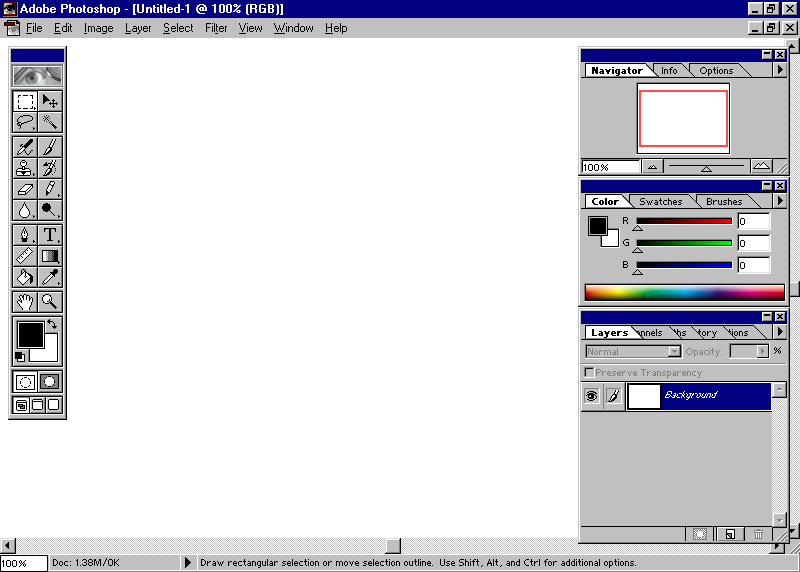Viewport: 800px width, 572px height.
Task: Switch to Quick Mask Mode
Action: click(x=50, y=382)
